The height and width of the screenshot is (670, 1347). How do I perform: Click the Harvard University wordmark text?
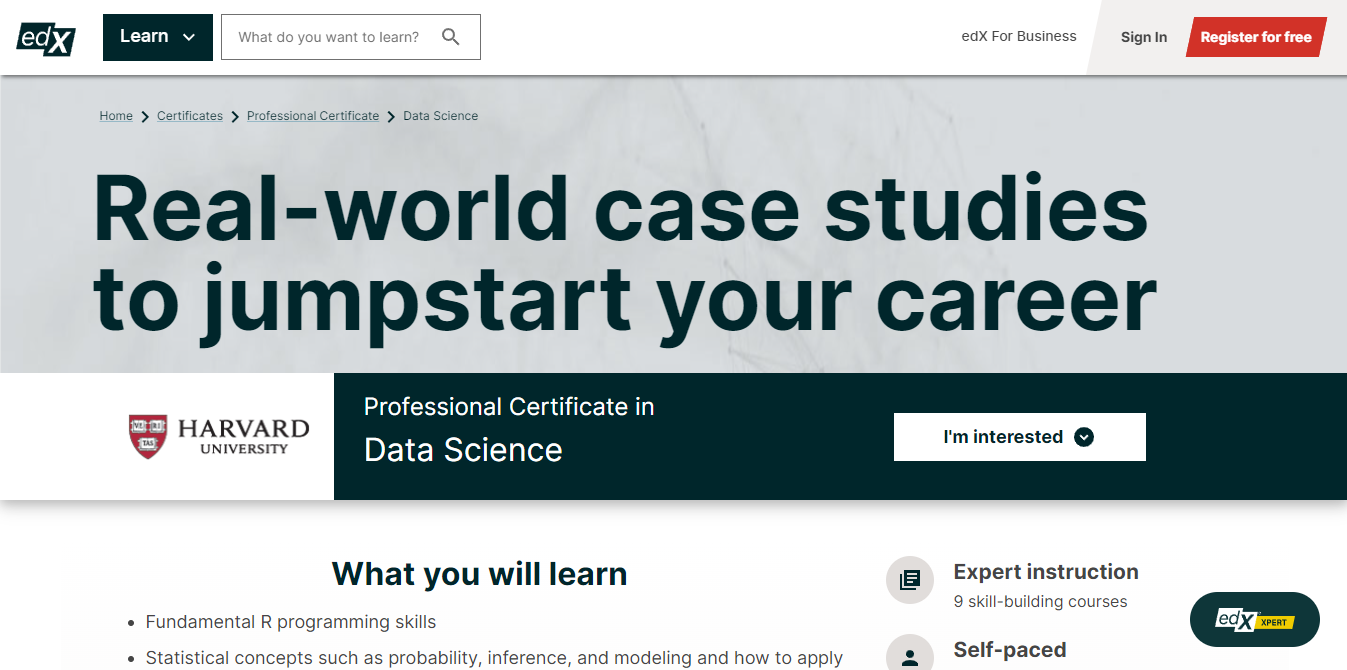243,437
